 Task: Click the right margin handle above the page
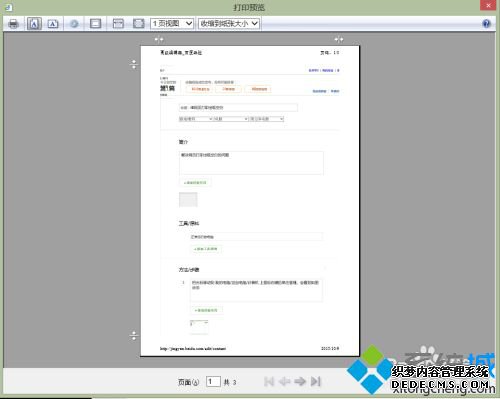coord(339,40)
